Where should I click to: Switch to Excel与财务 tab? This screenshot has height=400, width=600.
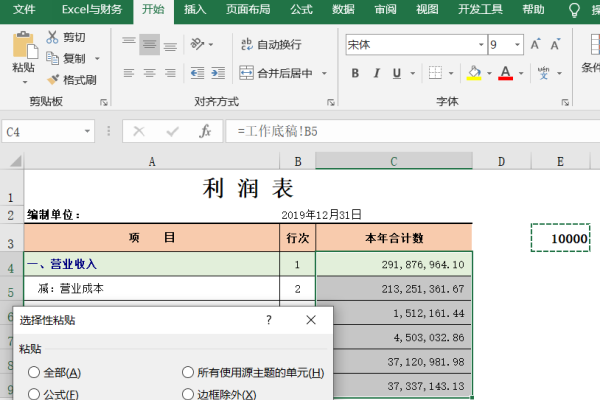pyautogui.click(x=92, y=9)
